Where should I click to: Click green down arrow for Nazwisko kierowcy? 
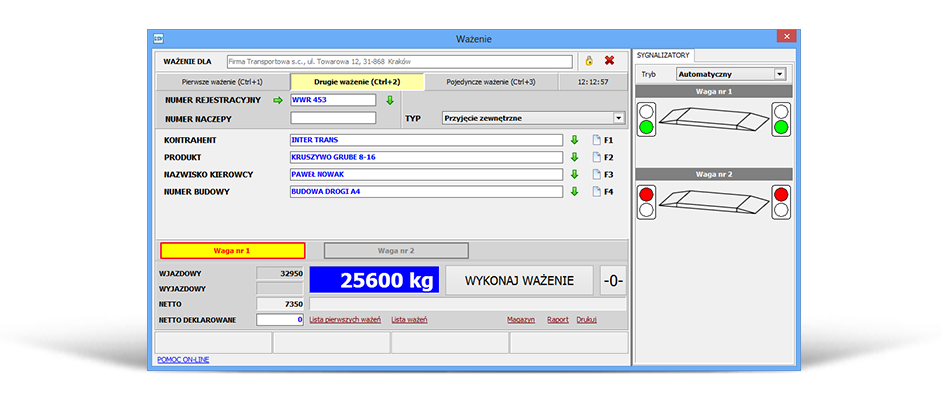(575, 174)
